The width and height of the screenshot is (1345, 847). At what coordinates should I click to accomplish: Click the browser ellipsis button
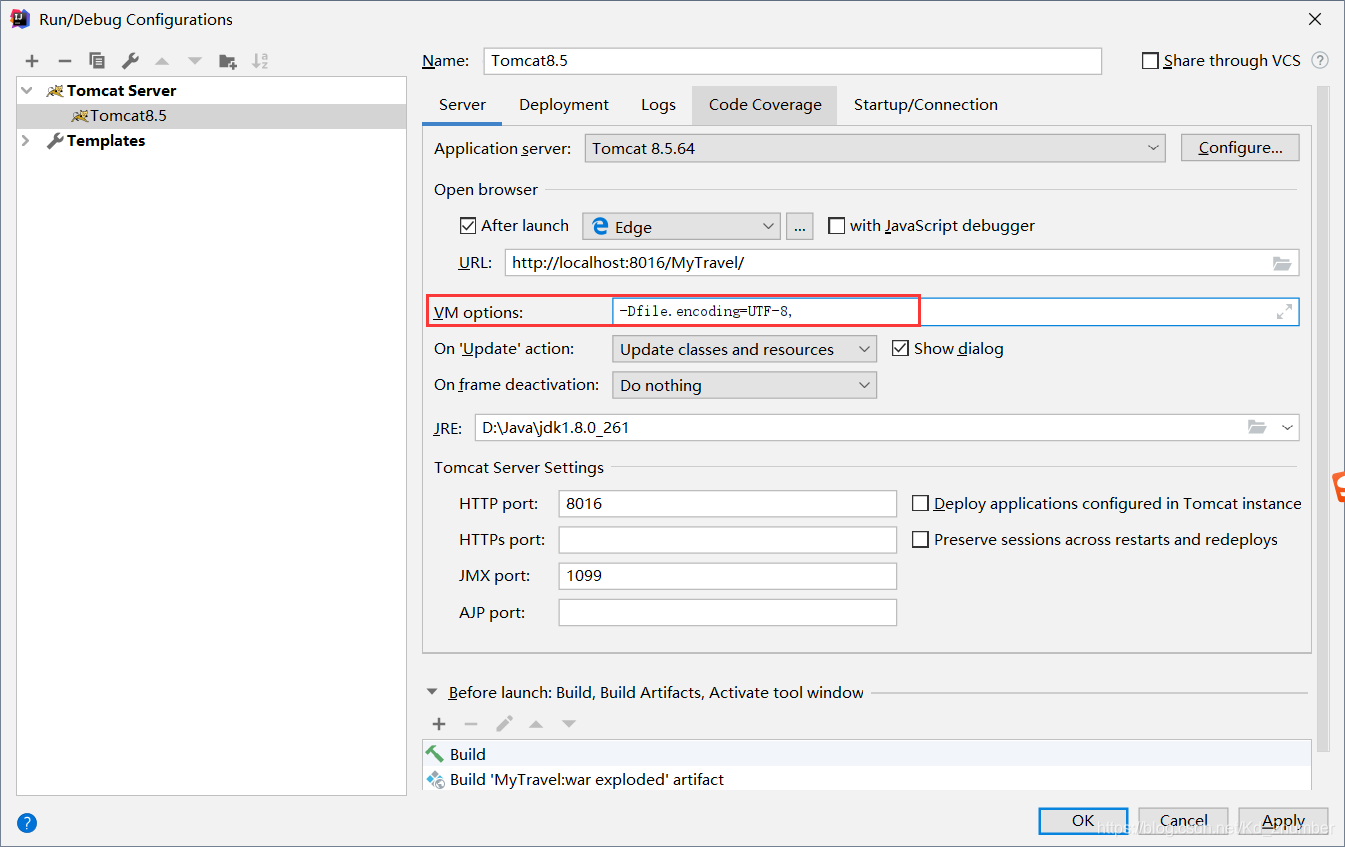800,226
